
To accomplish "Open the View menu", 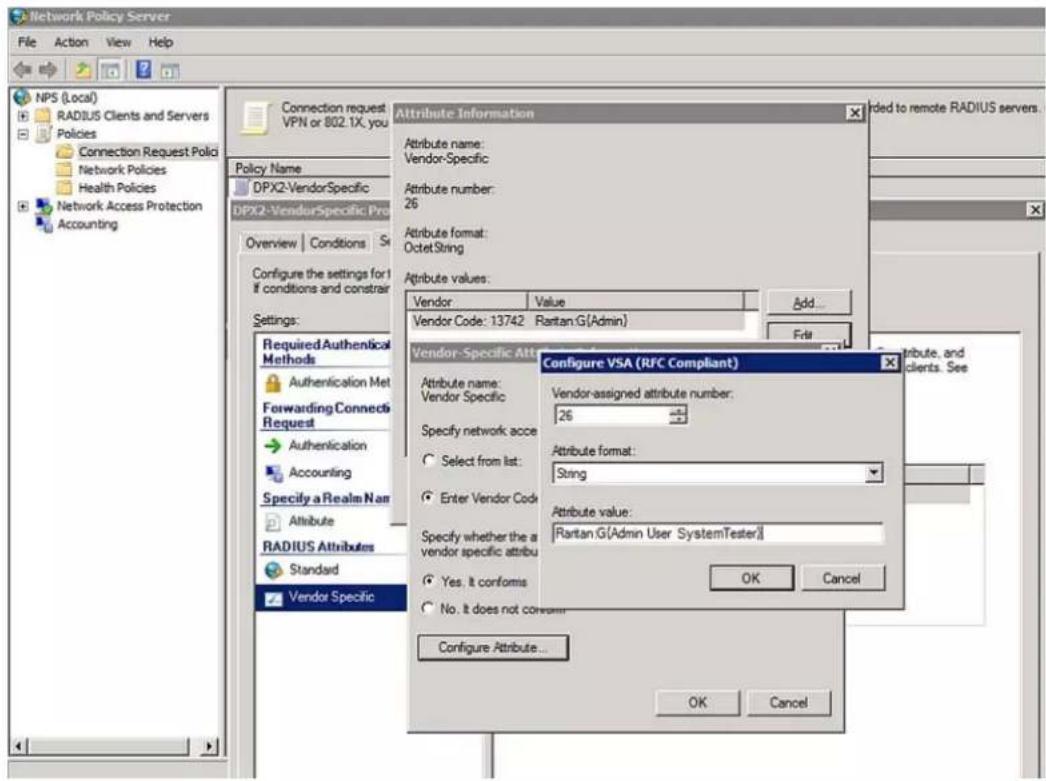I will click(118, 42).
